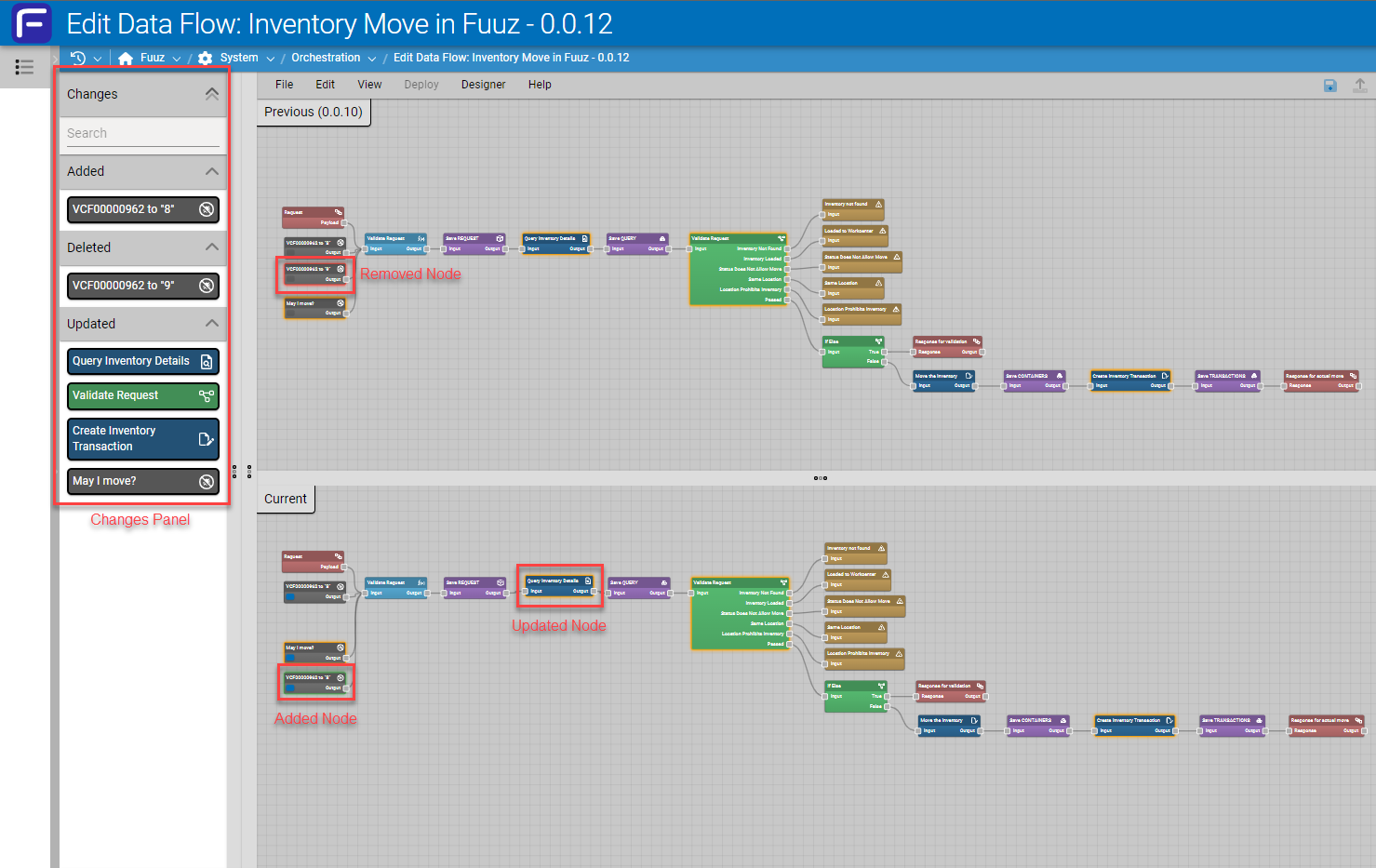Image resolution: width=1376 pixels, height=868 pixels.
Task: Collapse the Added section
Action: 212,171
